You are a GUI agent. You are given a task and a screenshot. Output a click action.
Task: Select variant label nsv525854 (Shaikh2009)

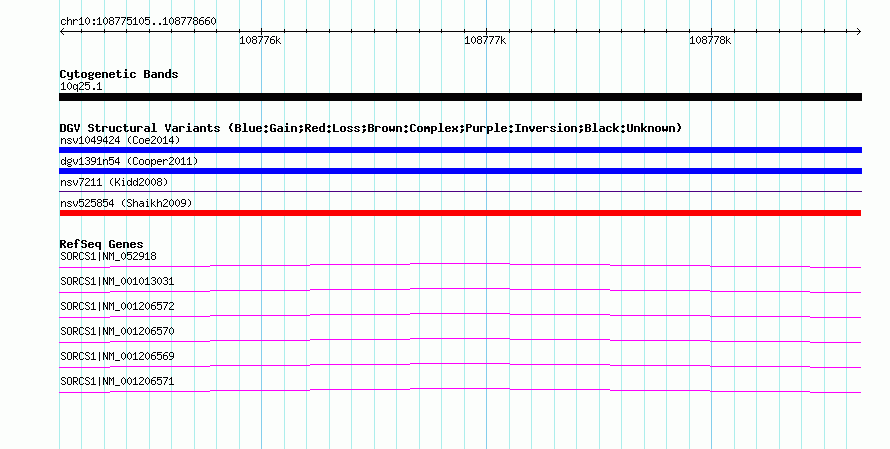tap(126, 203)
